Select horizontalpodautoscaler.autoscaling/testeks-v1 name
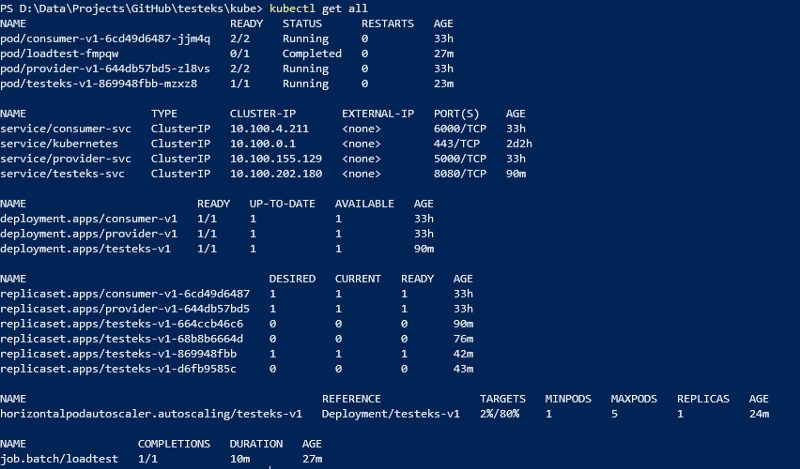This screenshot has height=469, width=800. click(151, 414)
